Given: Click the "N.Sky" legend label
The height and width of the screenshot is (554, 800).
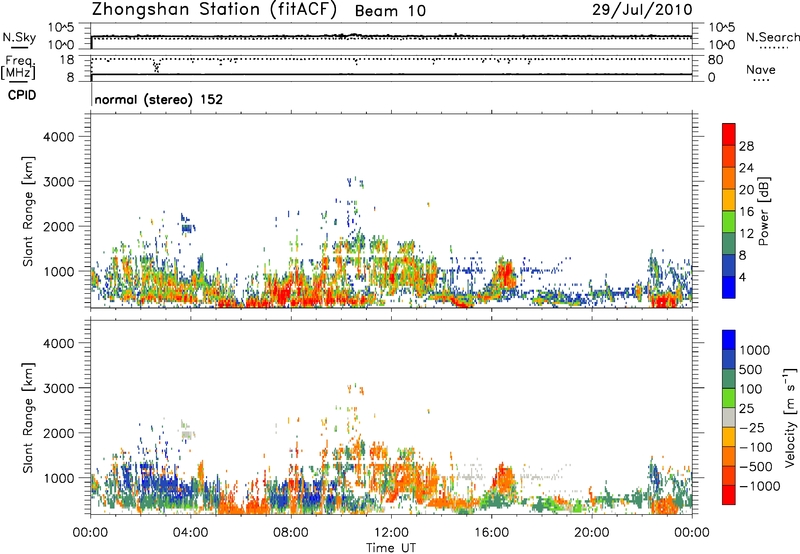Looking at the screenshot, I should [19, 37].
